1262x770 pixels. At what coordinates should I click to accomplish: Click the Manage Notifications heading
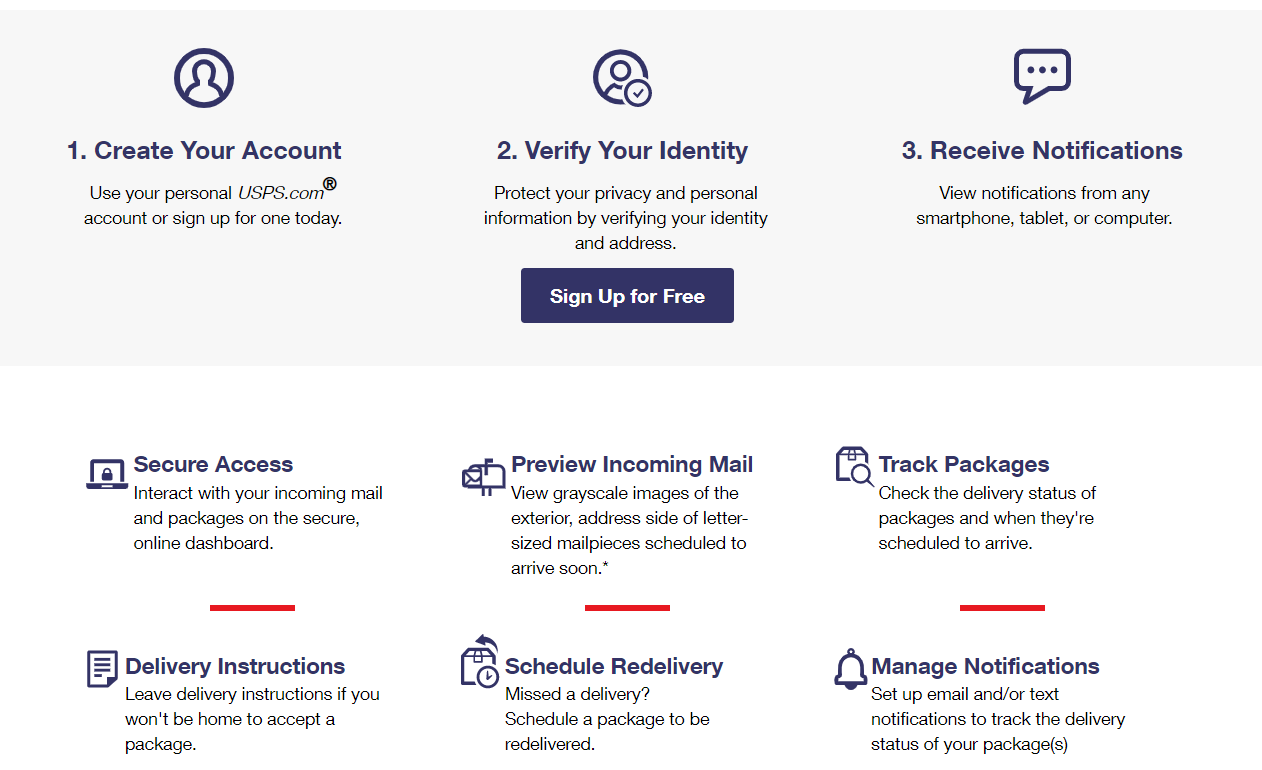(x=986, y=666)
